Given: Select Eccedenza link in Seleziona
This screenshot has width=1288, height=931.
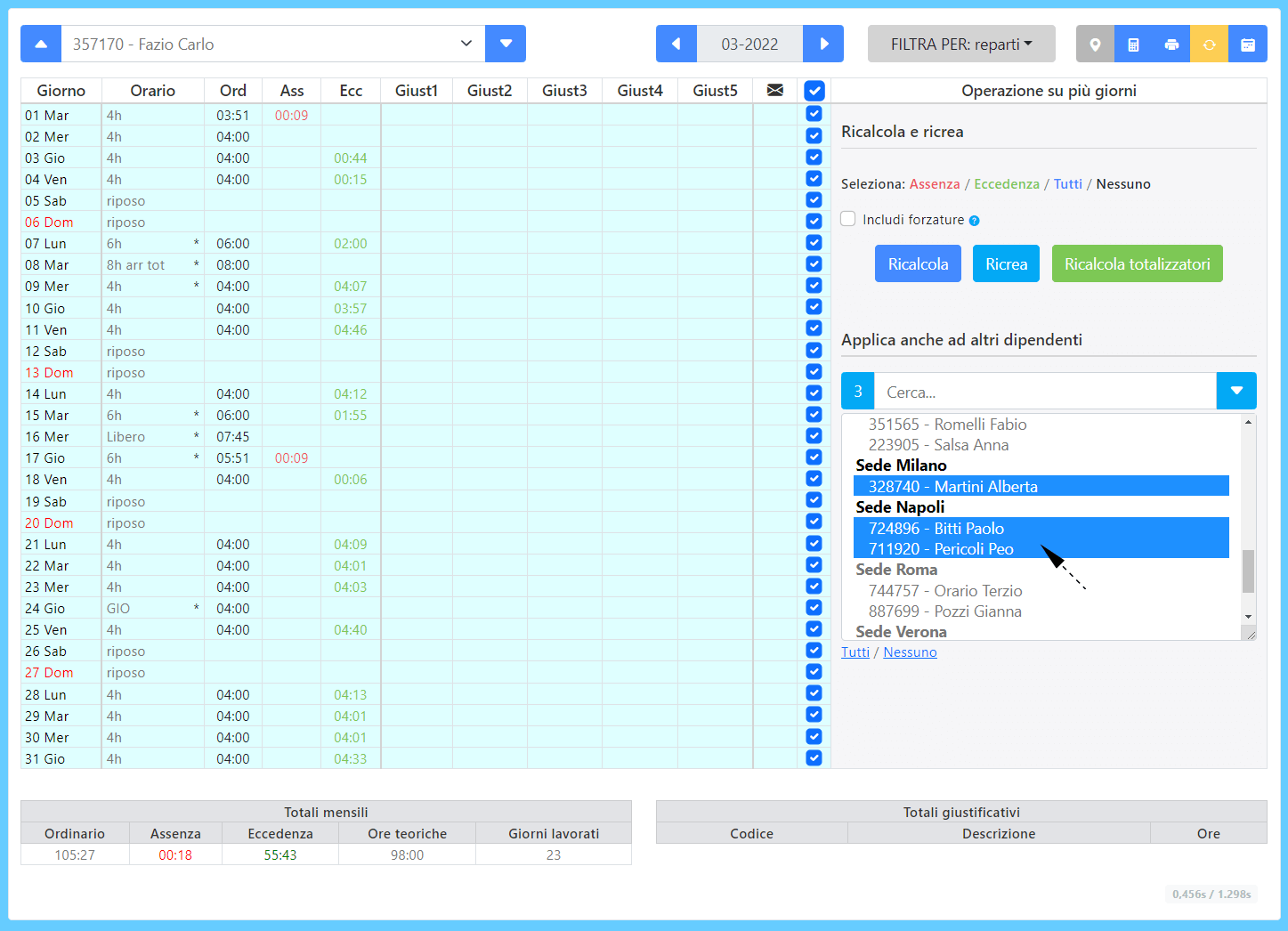Looking at the screenshot, I should [1007, 183].
